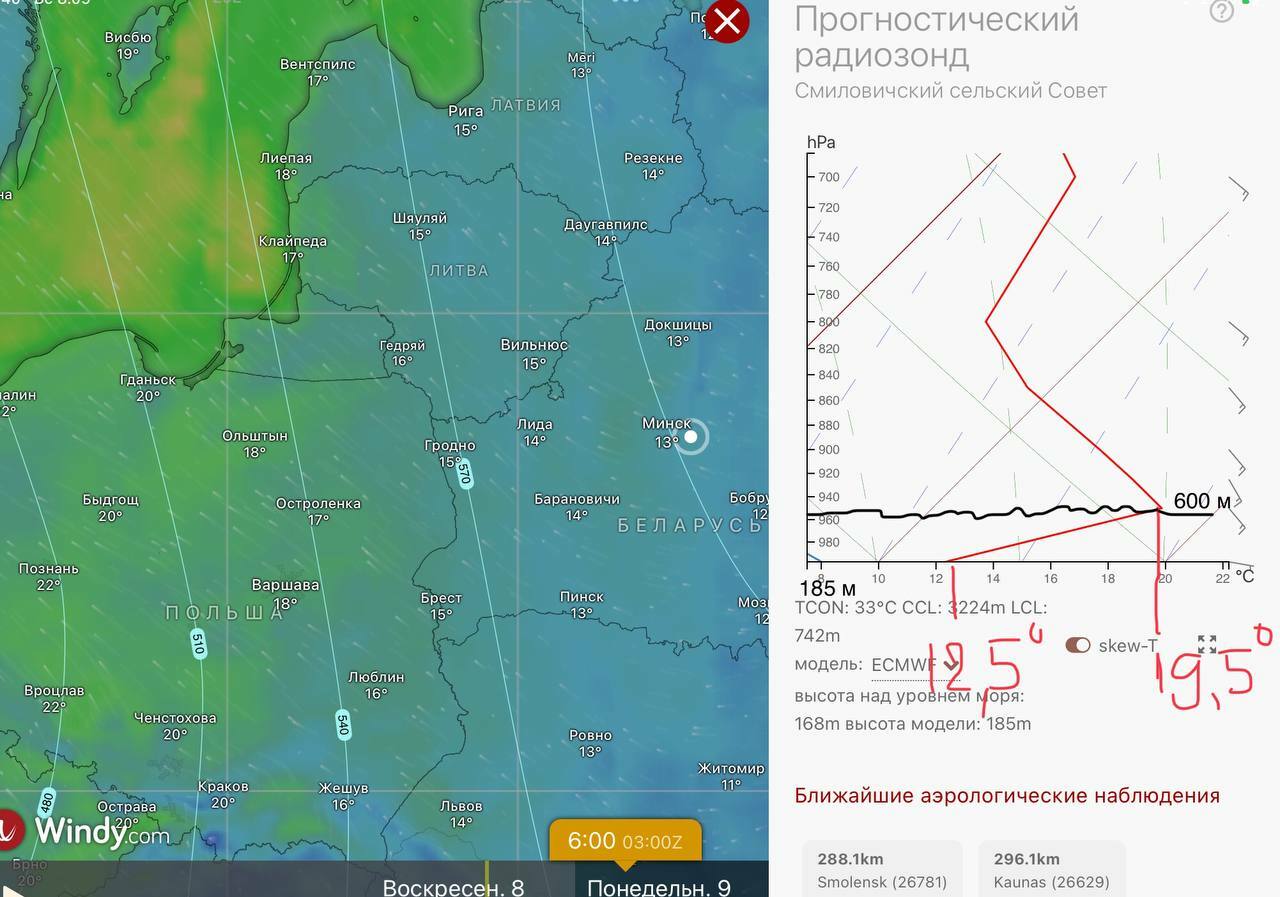Image resolution: width=1280 pixels, height=897 pixels.
Task: Click the 510 isoline label
Action: (x=197, y=643)
